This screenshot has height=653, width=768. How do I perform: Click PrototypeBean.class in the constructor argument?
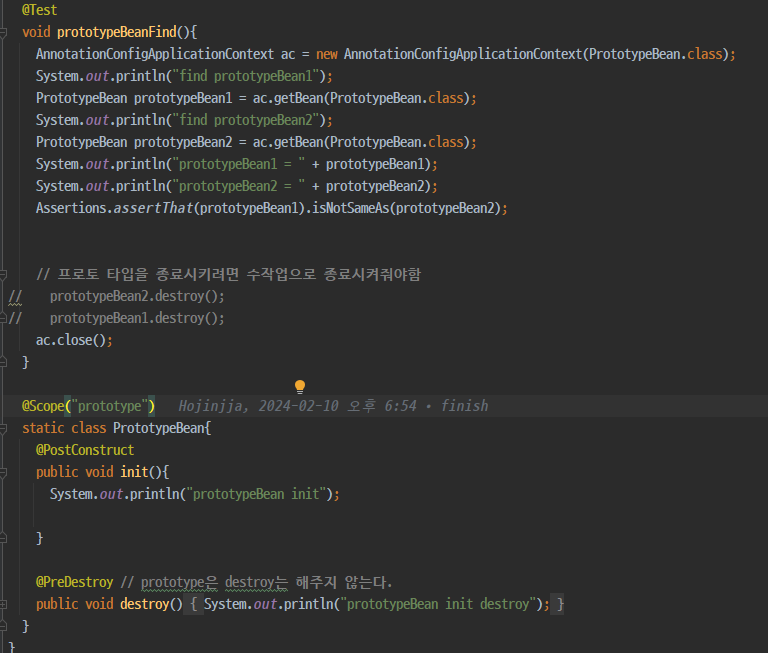(655, 54)
